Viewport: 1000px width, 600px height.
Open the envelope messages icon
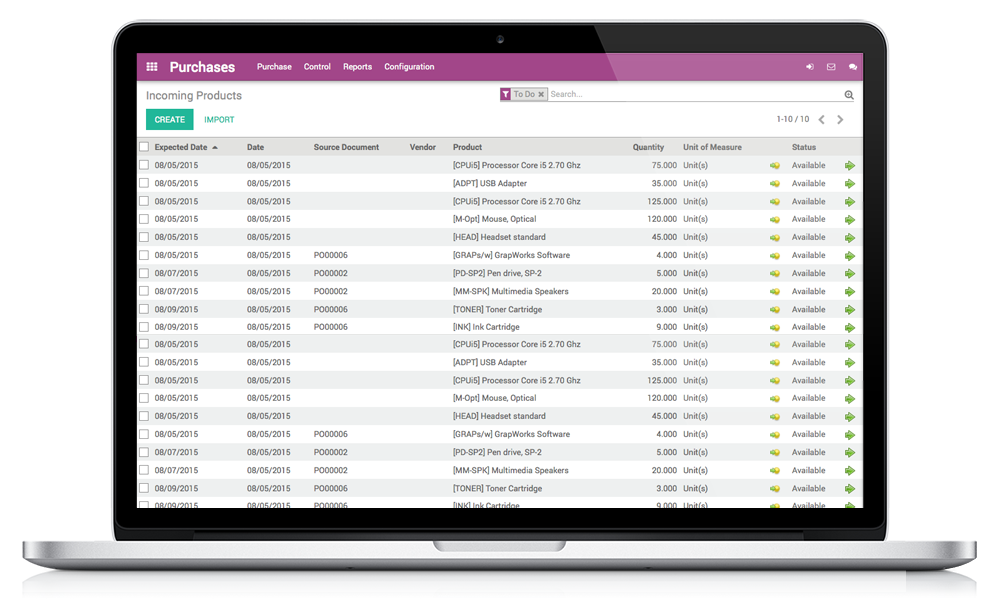(x=831, y=67)
